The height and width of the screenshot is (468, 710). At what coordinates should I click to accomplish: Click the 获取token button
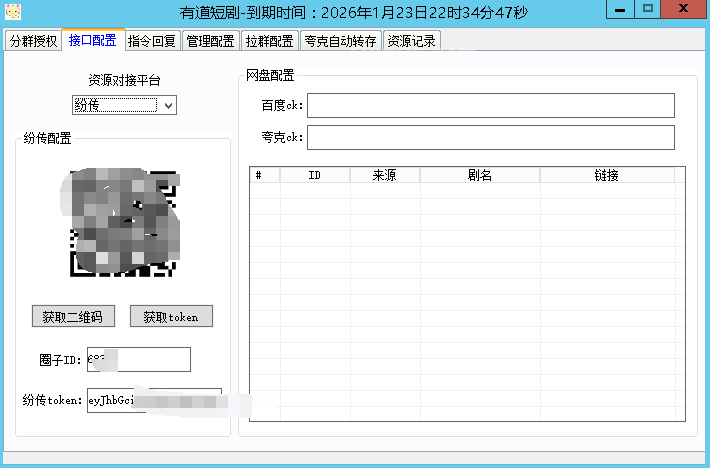[171, 316]
